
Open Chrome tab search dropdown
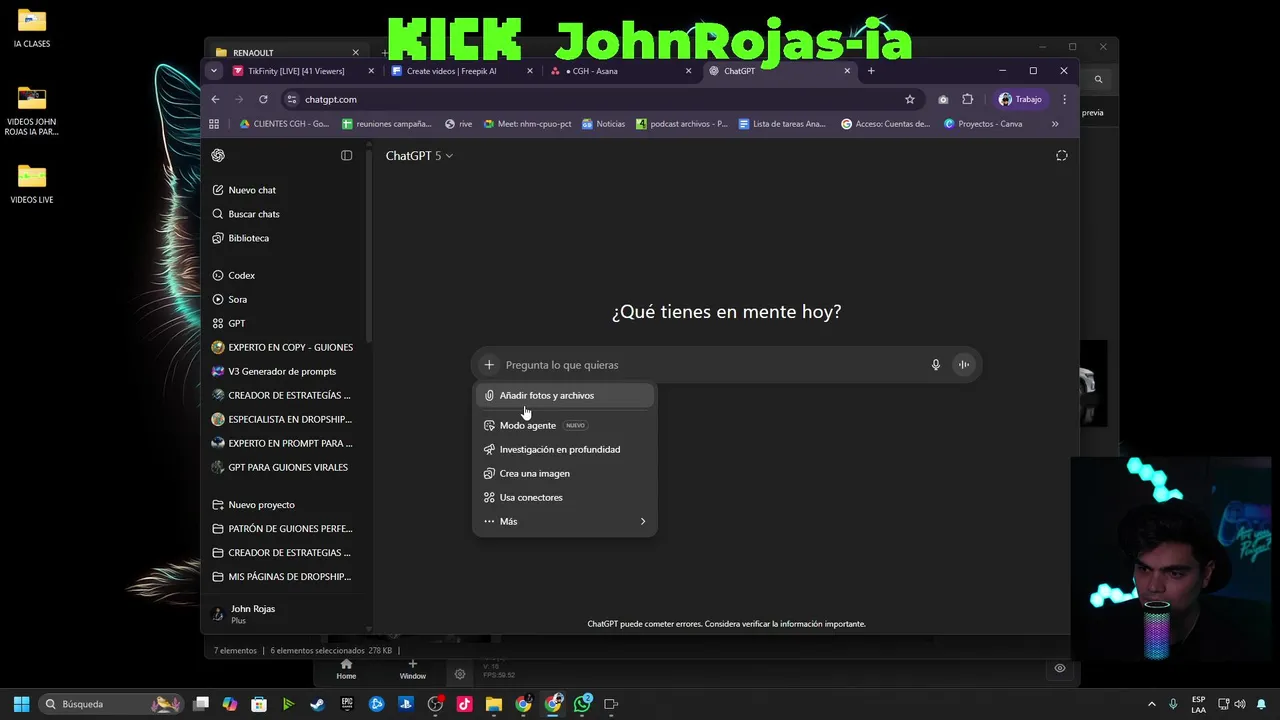(213, 71)
